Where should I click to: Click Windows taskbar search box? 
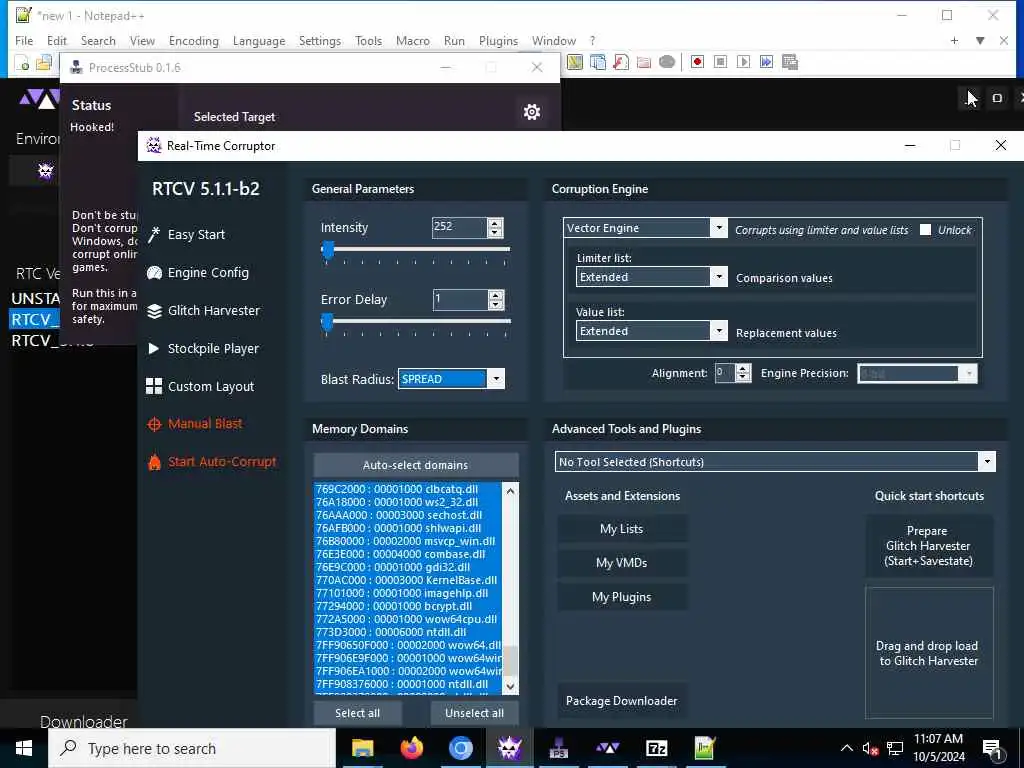point(192,748)
